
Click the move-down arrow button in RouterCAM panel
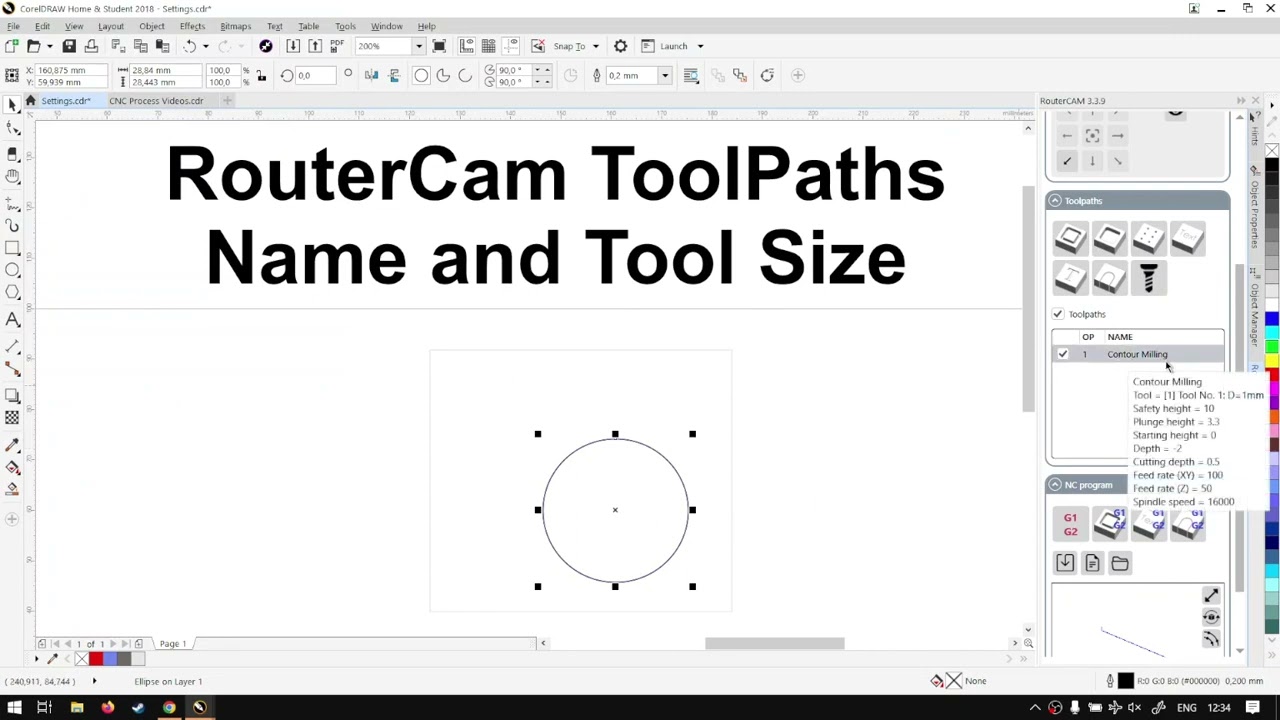coord(1092,161)
